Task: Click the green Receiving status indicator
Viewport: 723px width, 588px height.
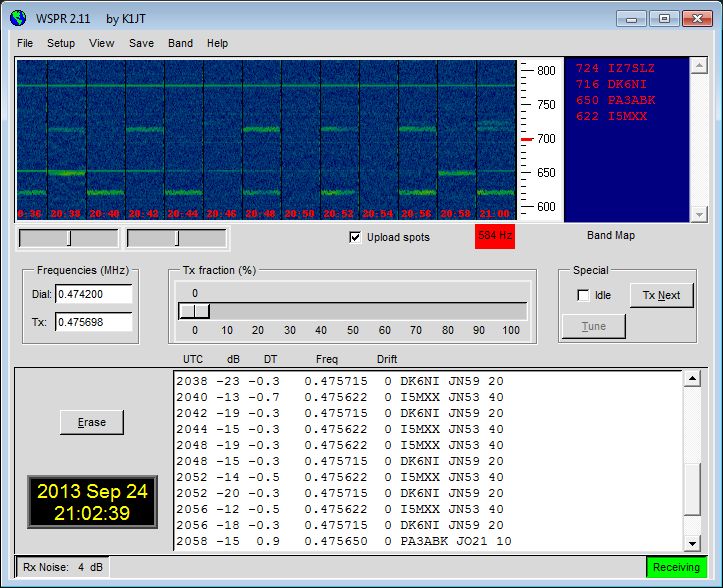Action: pos(676,567)
